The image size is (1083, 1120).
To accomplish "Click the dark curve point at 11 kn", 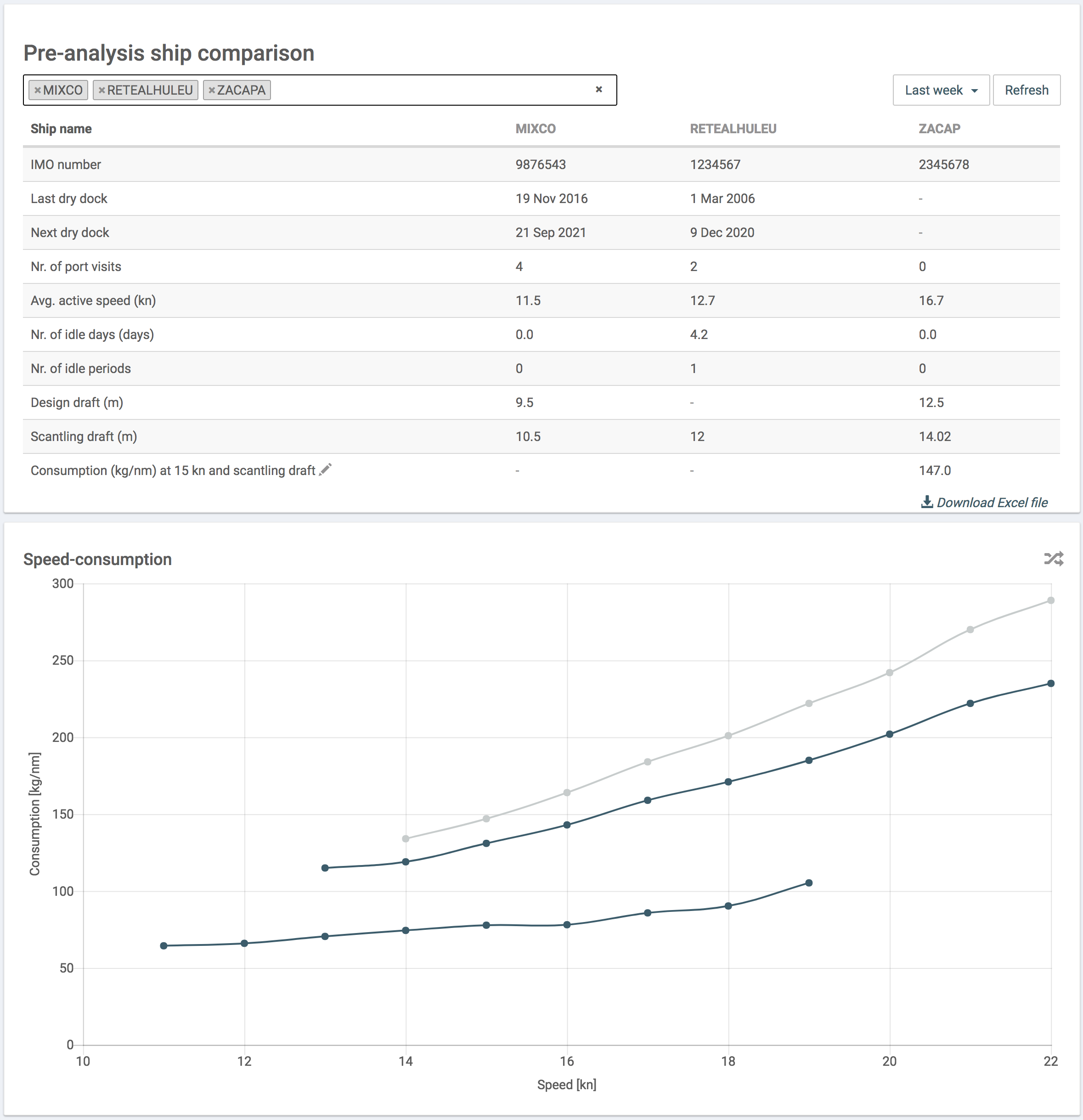I will (x=164, y=946).
